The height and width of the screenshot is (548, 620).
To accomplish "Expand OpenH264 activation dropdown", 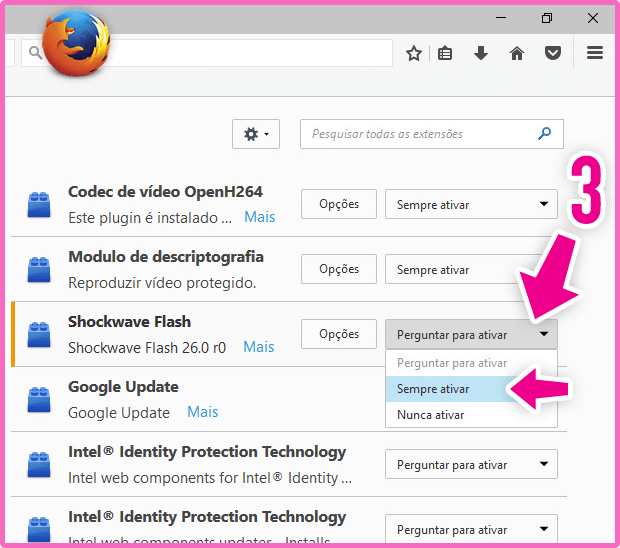I will tap(471, 204).
